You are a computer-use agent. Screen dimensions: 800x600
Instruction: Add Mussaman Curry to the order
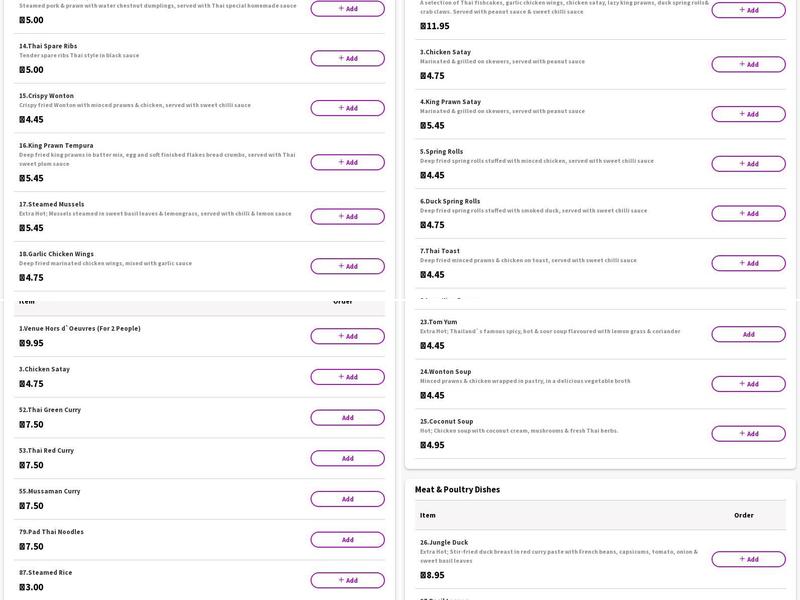pos(347,499)
